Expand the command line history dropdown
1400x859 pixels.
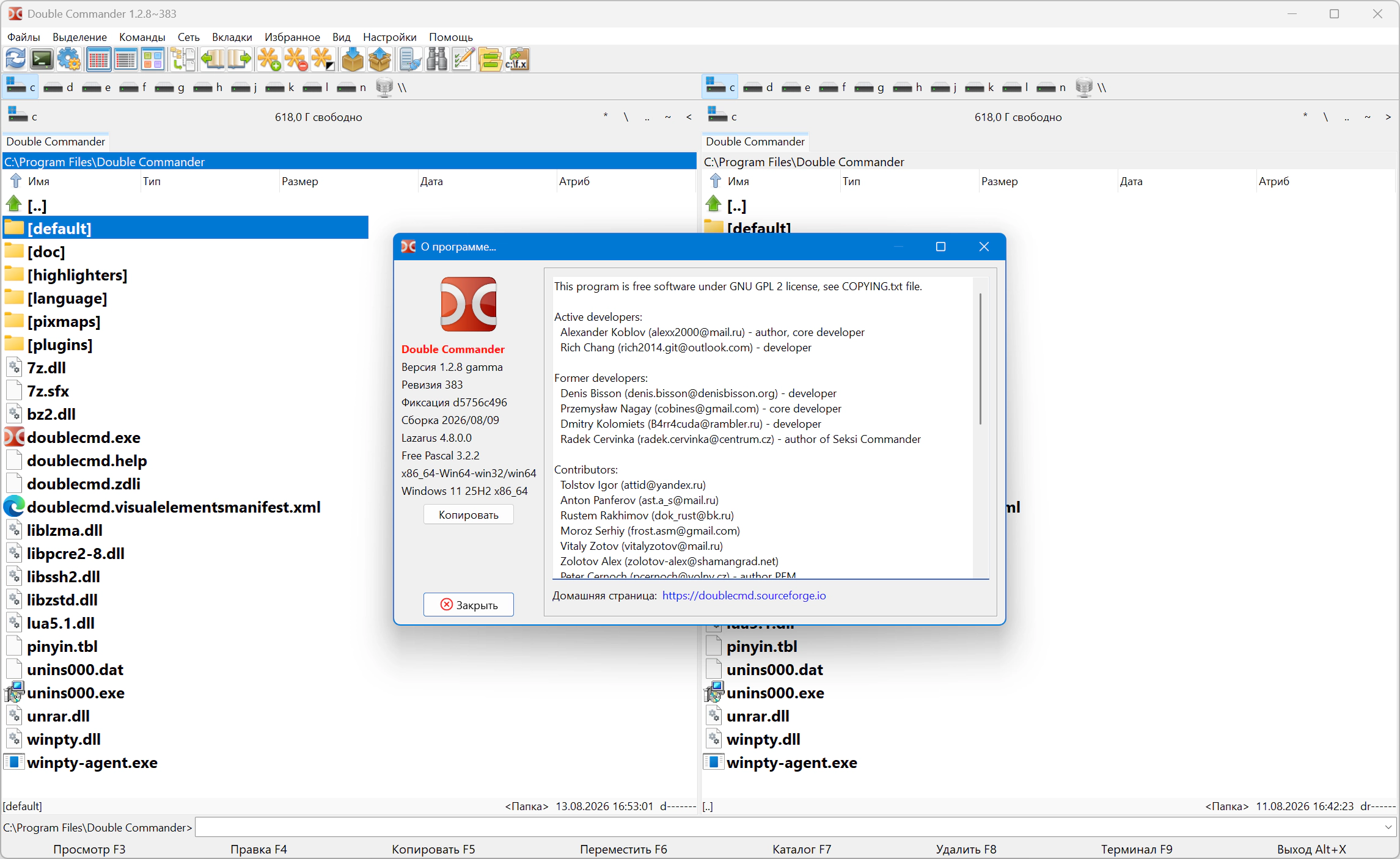point(1388,827)
